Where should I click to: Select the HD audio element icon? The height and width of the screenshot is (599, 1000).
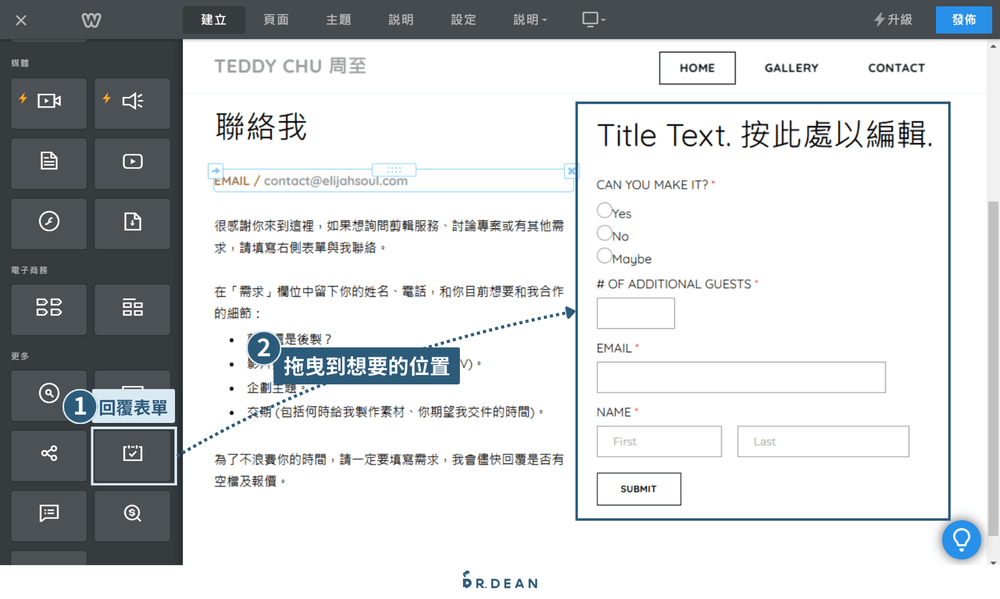click(132, 103)
